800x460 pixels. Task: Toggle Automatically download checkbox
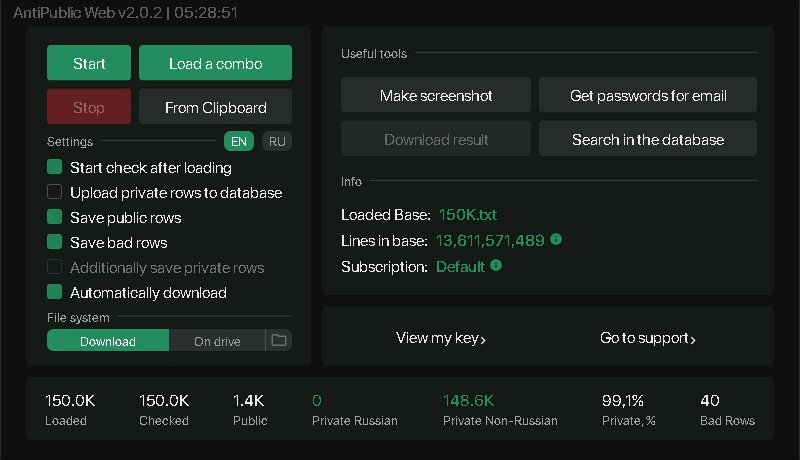55,293
